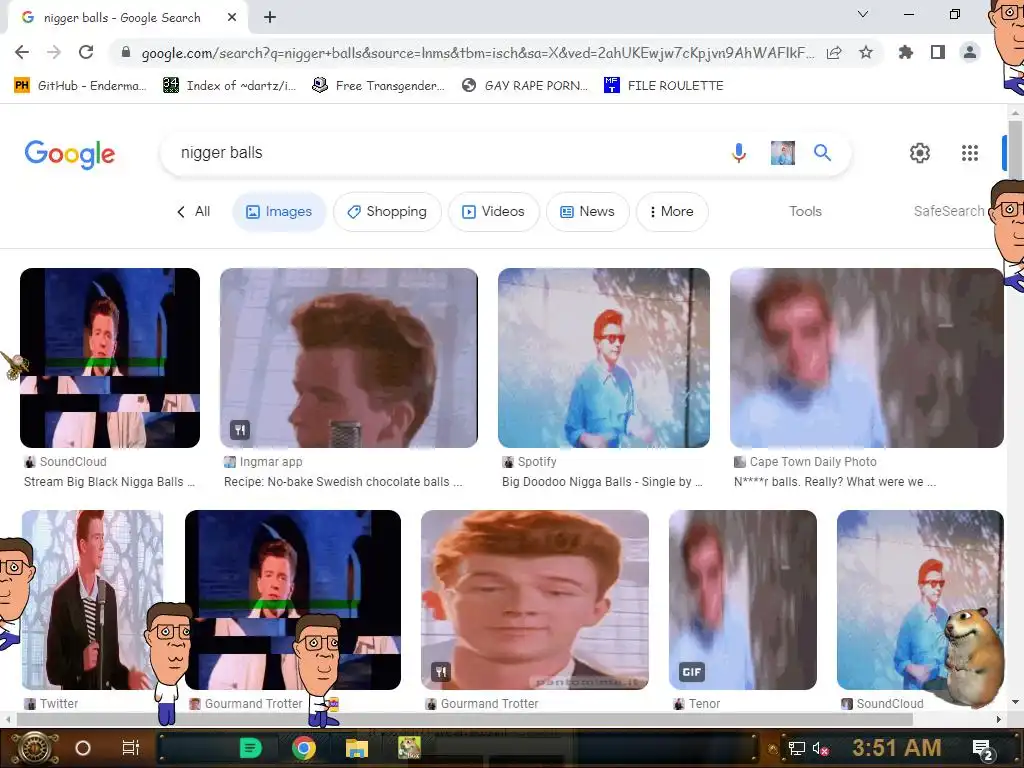Open the Spotify image result
The width and height of the screenshot is (1024, 768).
click(x=603, y=358)
